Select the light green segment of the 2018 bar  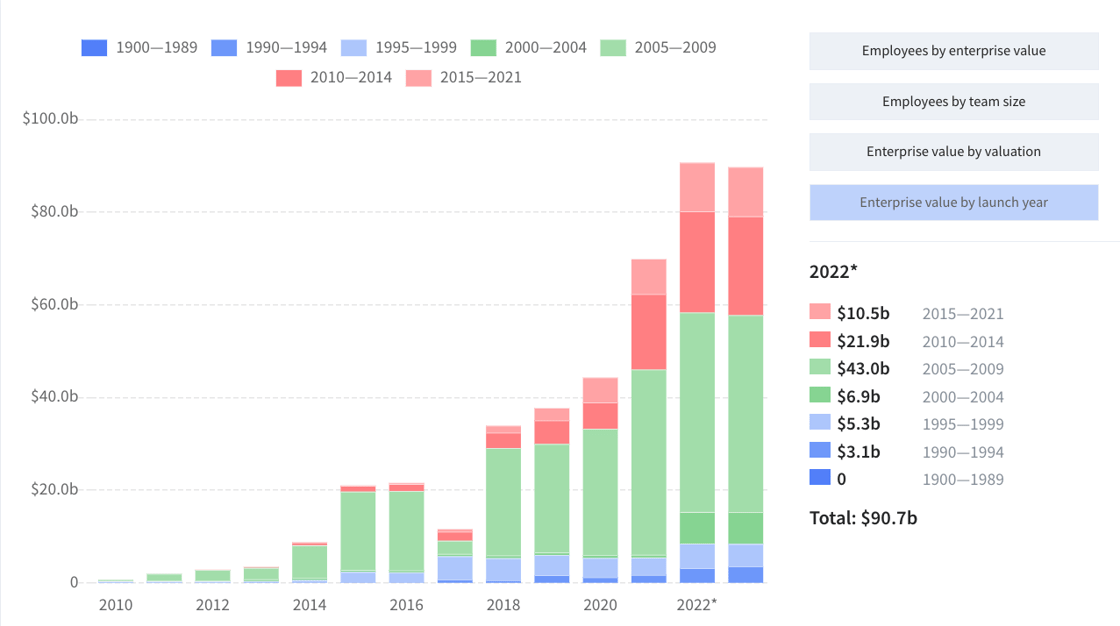pos(504,502)
